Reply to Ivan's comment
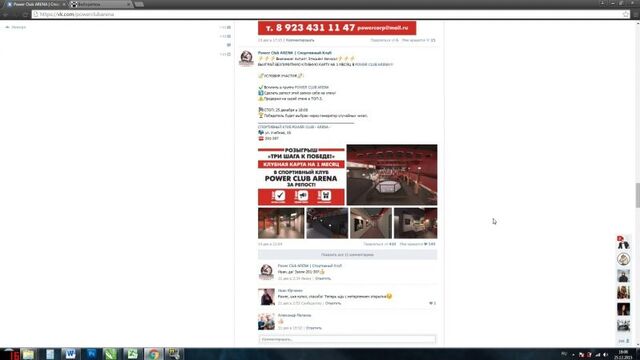The image size is (640, 360). (x=333, y=303)
